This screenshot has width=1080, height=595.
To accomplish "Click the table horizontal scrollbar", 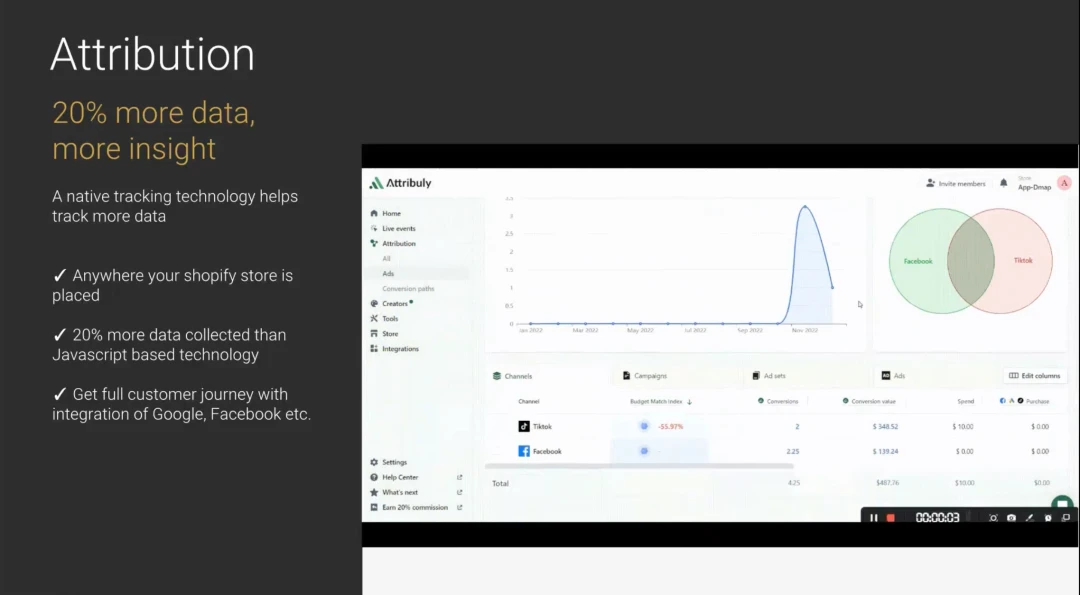I will click(x=639, y=466).
